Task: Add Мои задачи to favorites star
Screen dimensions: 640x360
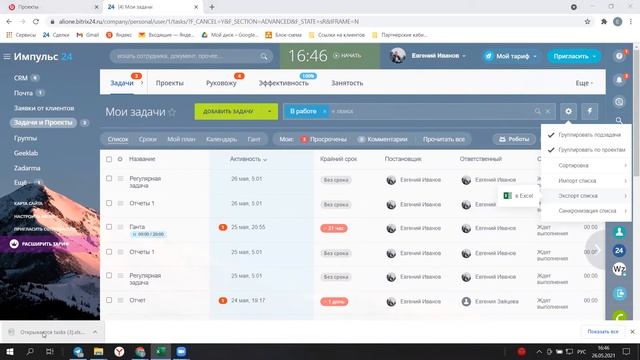Action: pos(172,112)
